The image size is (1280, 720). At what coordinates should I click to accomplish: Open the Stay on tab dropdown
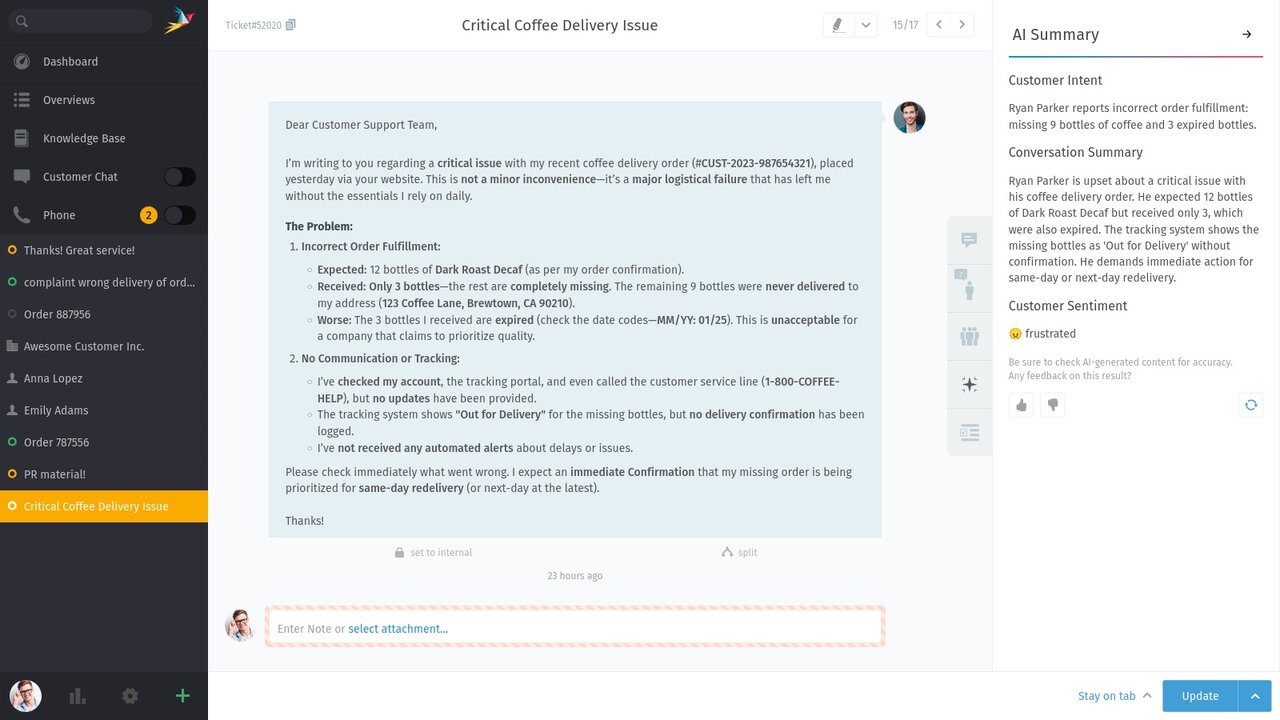coord(1114,696)
